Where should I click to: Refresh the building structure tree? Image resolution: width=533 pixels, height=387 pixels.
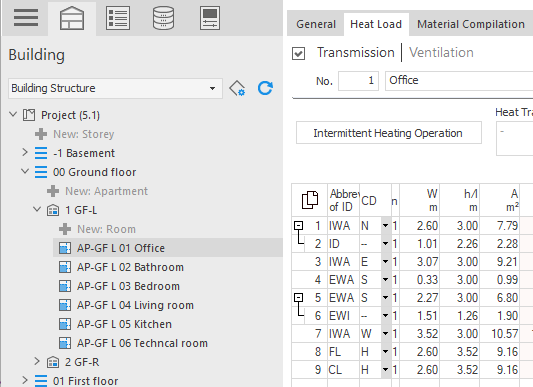pos(265,88)
